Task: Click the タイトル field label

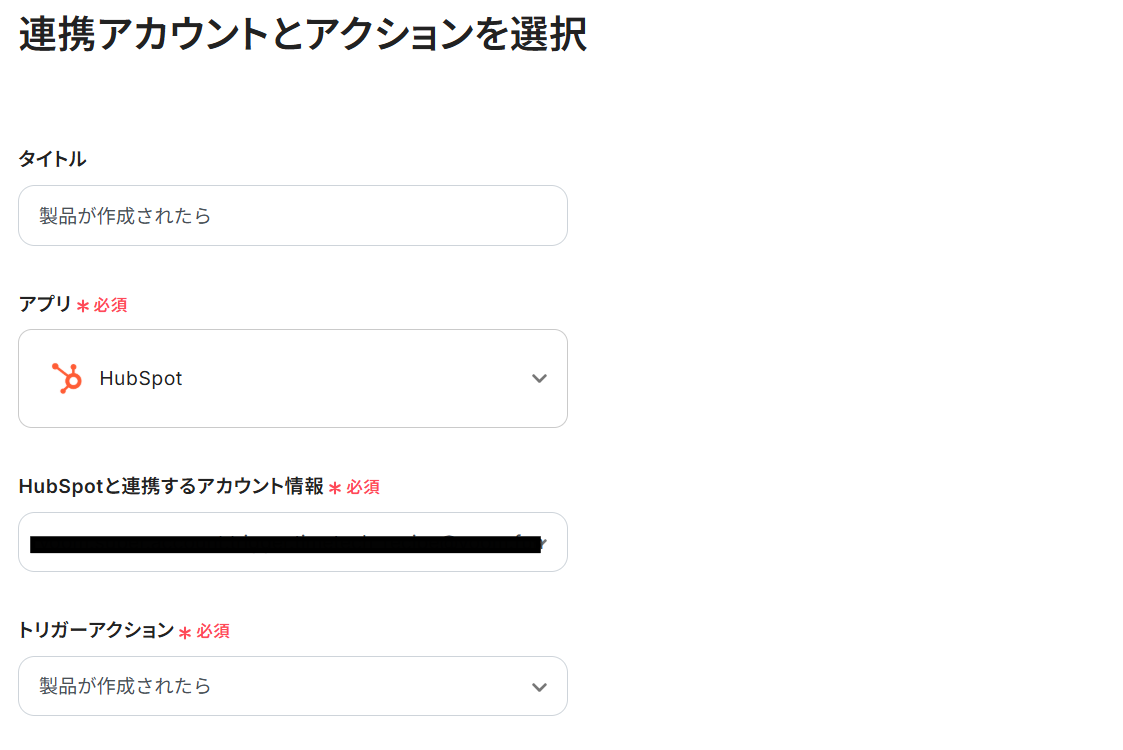Action: tap(52, 159)
